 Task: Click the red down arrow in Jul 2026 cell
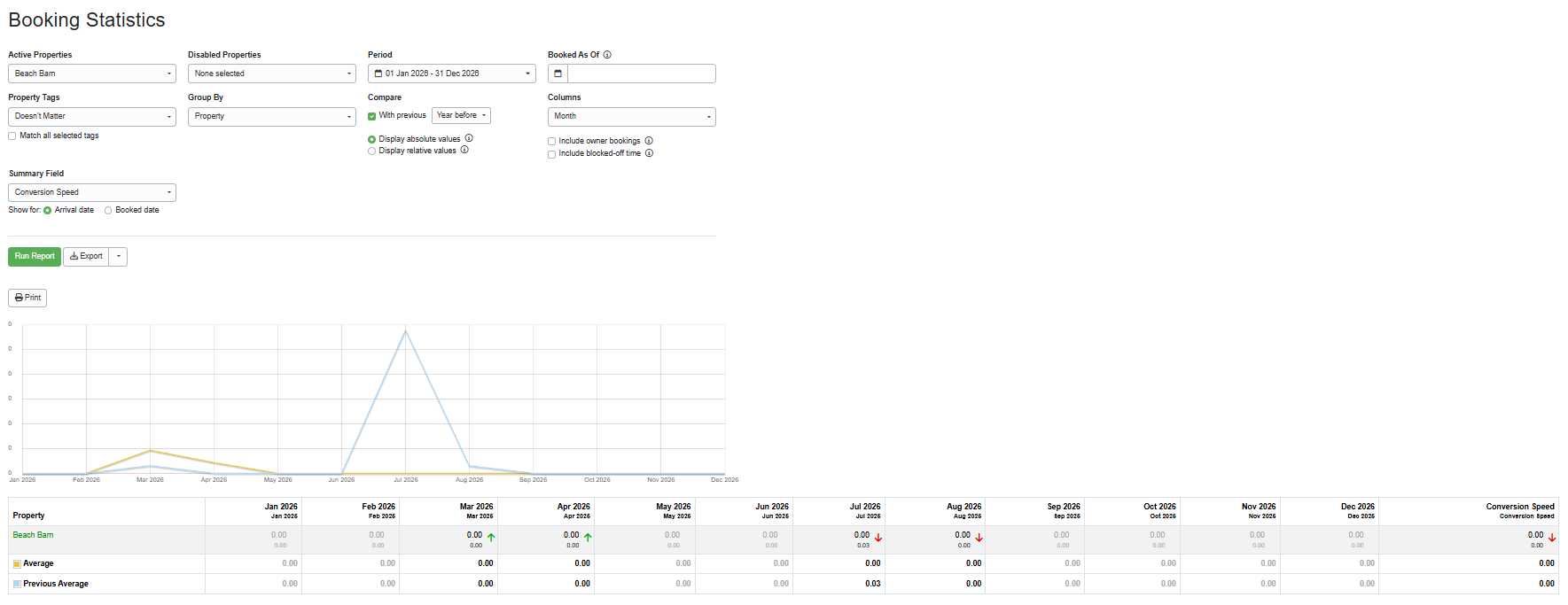(878, 537)
